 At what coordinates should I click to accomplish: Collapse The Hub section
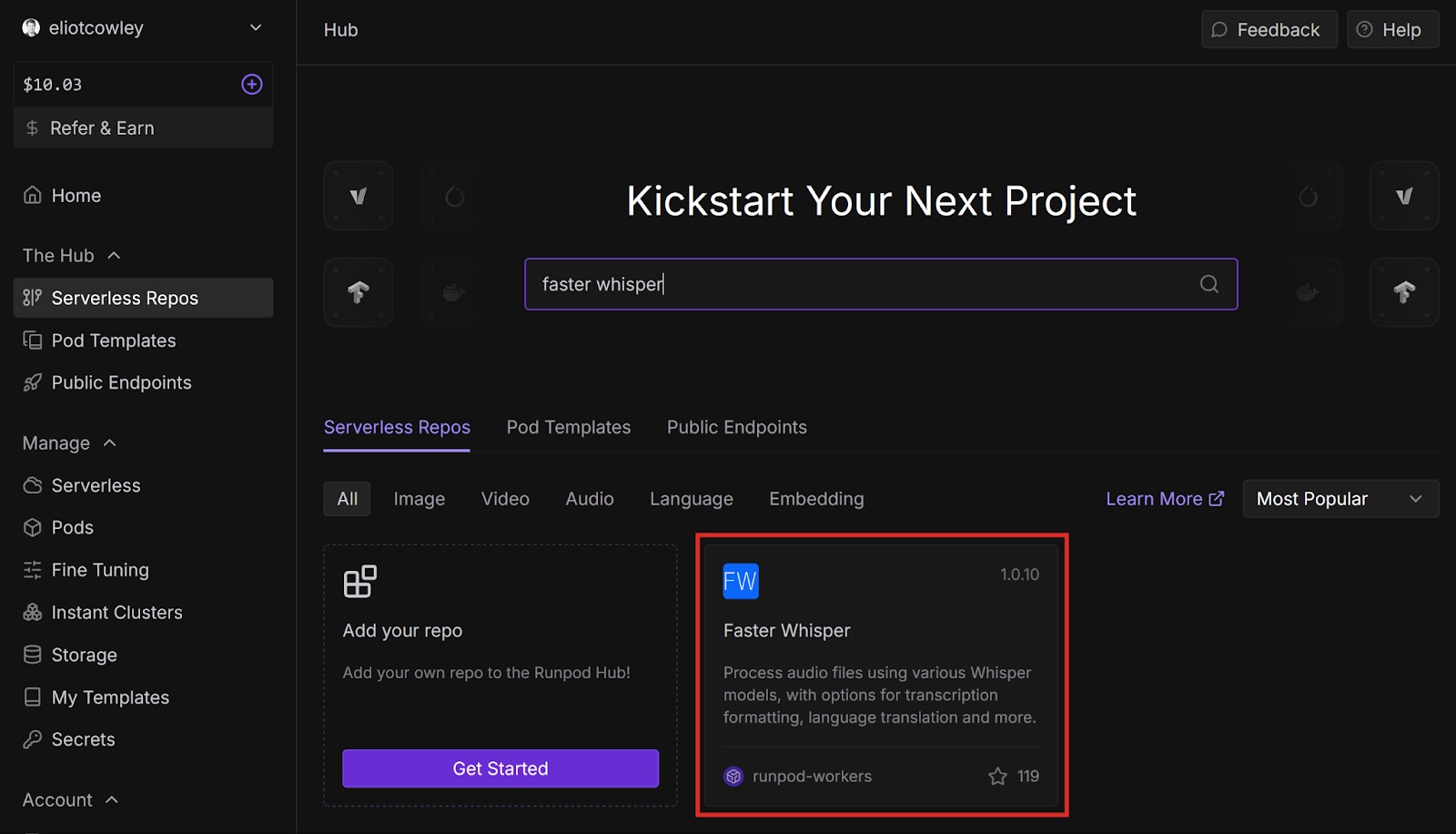[114, 256]
